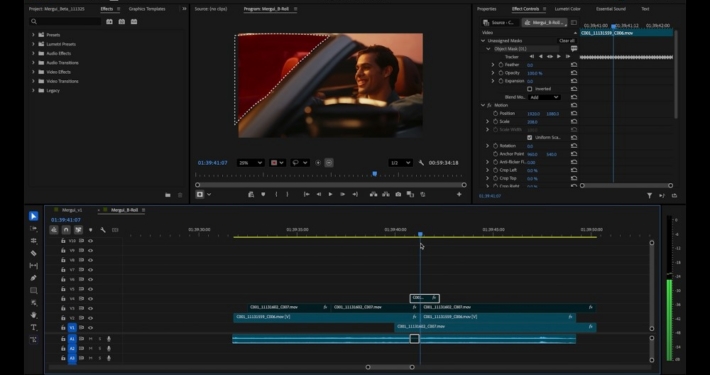Viewport: 710px width, 375px height.
Task: Expand the Legacy folder
Action: [33, 90]
